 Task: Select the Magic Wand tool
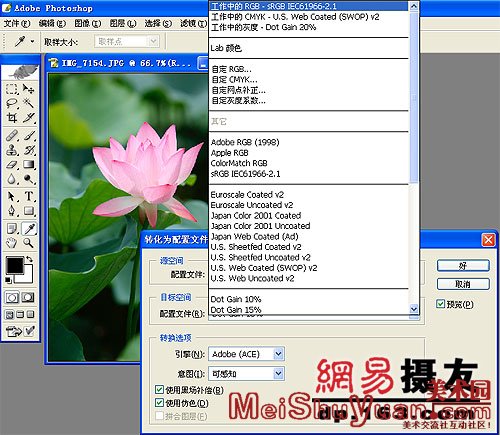pyautogui.click(x=29, y=103)
